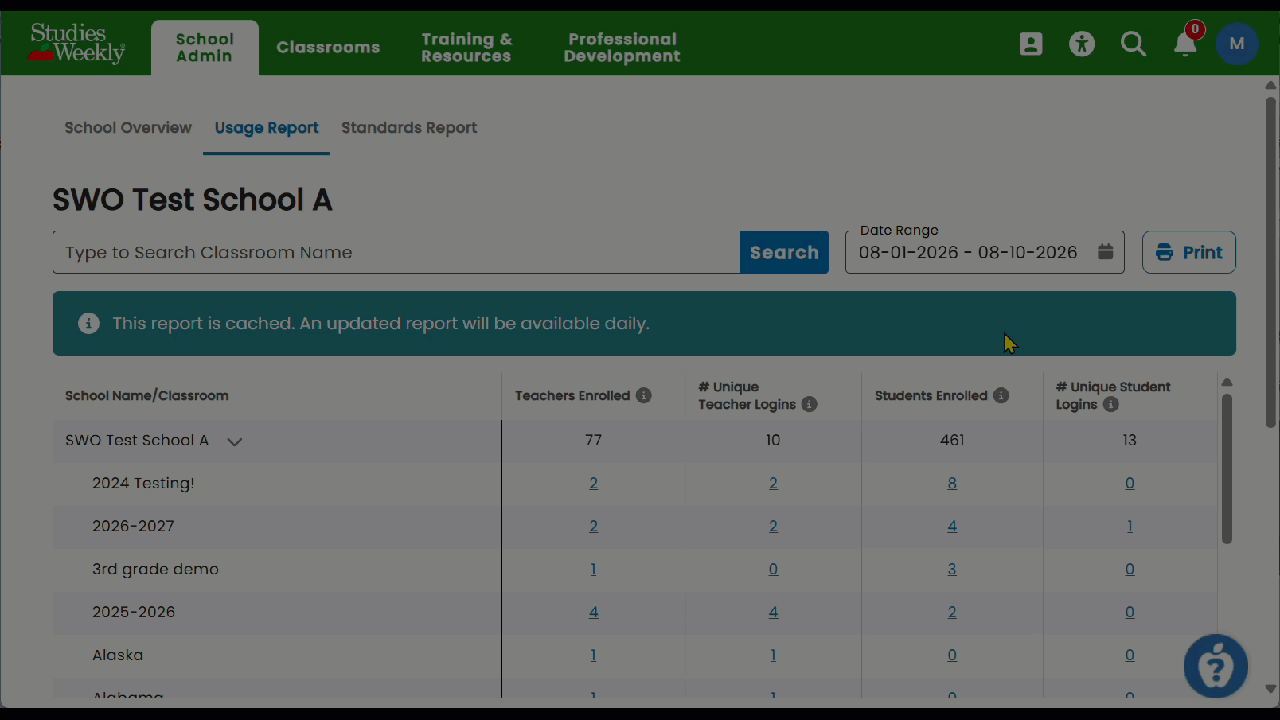The height and width of the screenshot is (720, 1280).
Task: Open Unique Teacher Logins for 3rd grade demo
Action: click(x=773, y=569)
